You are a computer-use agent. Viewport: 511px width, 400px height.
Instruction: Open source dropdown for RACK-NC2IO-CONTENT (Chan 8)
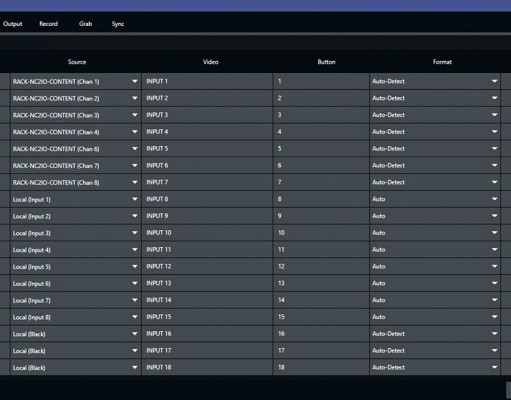click(x=76, y=182)
